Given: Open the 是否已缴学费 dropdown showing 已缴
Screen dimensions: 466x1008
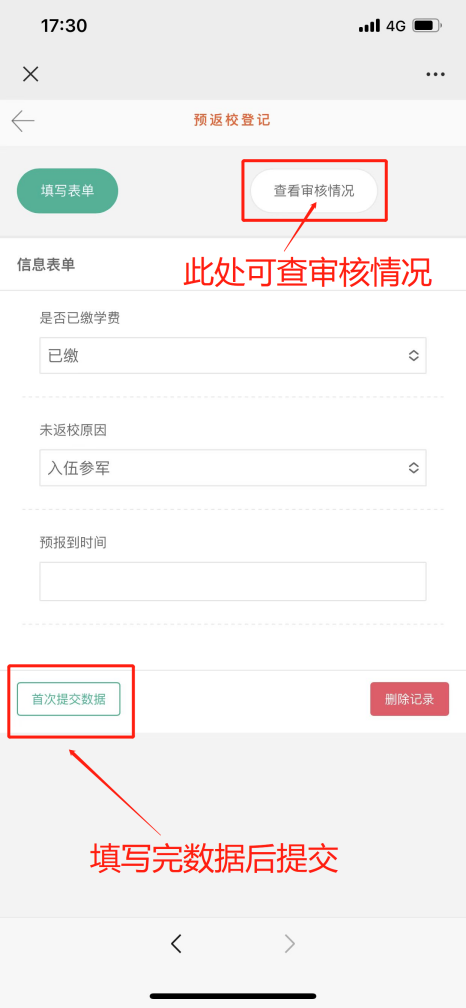Looking at the screenshot, I should (x=233, y=356).
